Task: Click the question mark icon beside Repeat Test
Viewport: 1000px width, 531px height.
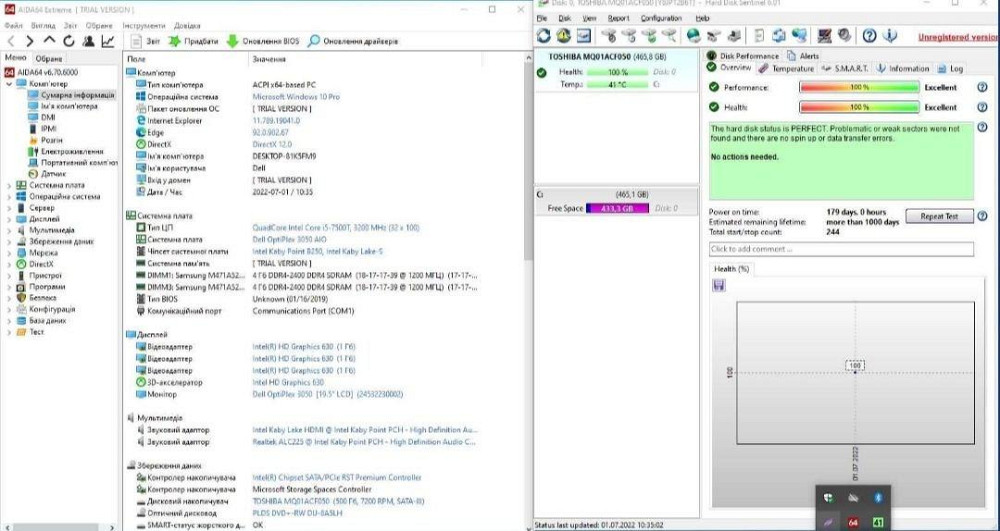Action: [x=982, y=216]
